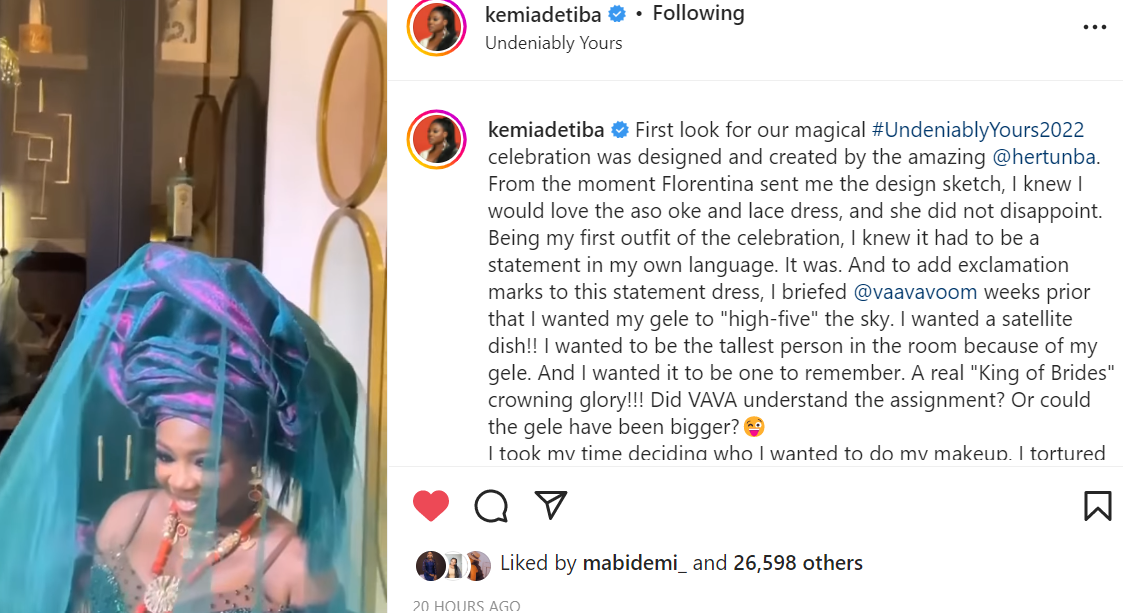The image size is (1123, 613).
Task: Click the caption's kemiadetiba avatar
Action: pyautogui.click(x=437, y=140)
